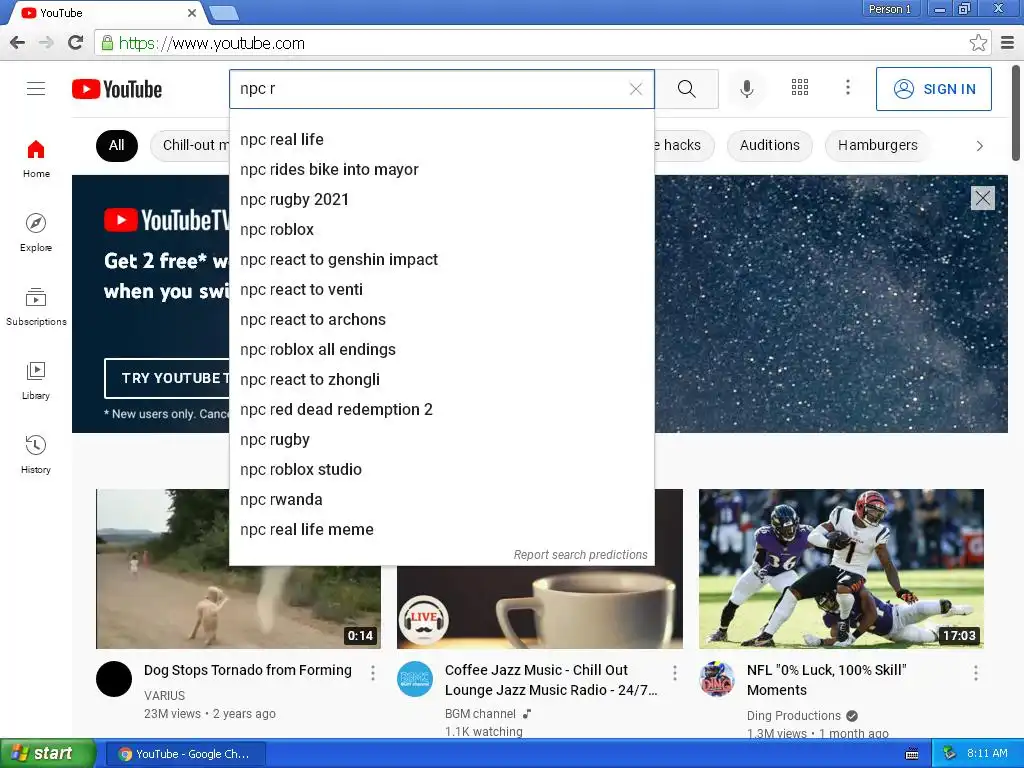Open the VARIUS channel avatar
Viewport: 1024px width, 768px height.
114,679
